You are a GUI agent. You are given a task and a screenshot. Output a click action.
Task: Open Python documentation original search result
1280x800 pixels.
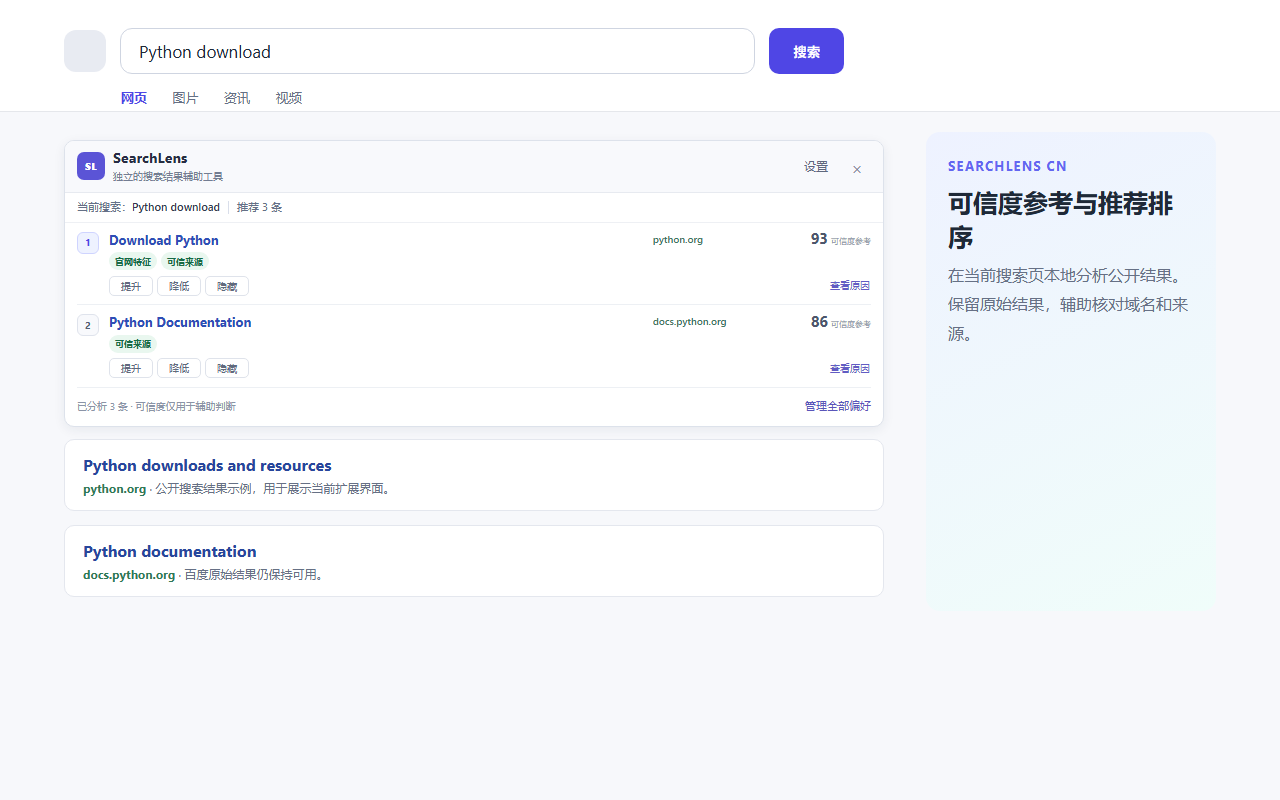(x=170, y=552)
